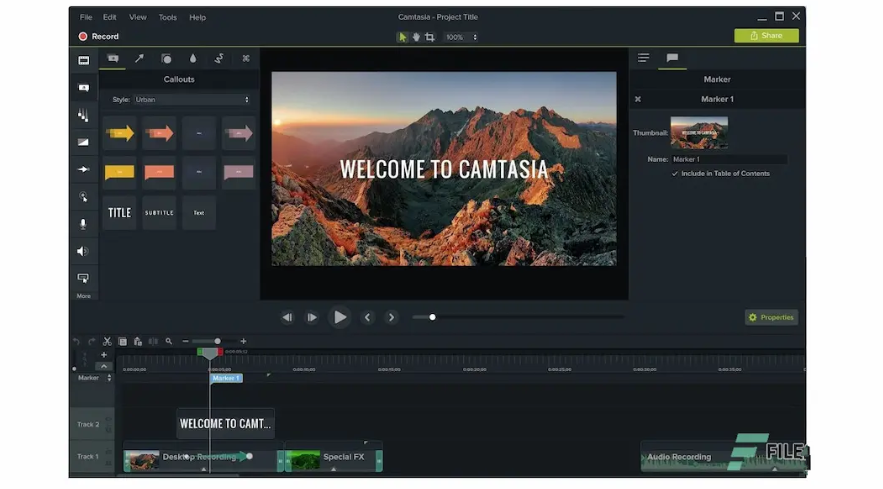The width and height of the screenshot is (883, 489).
Task: Open the Voice Narration microphone icon
Action: [x=83, y=224]
